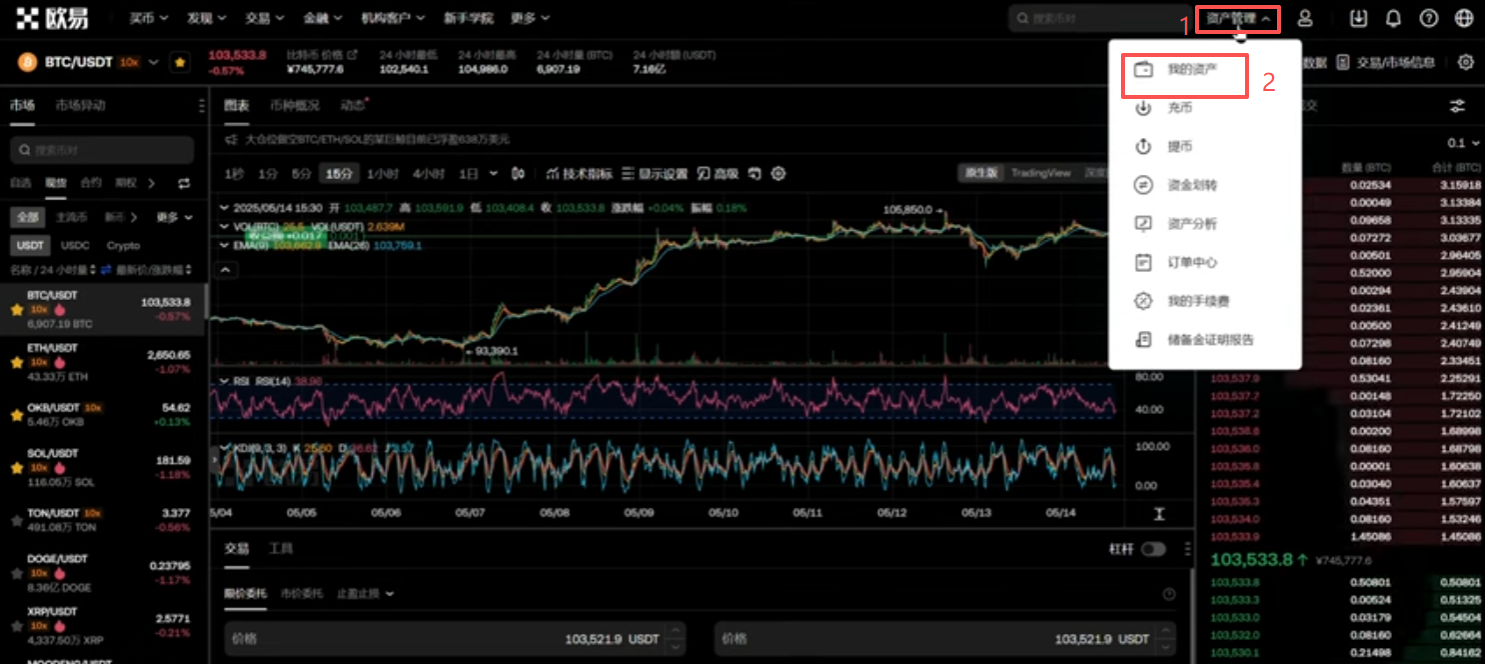The image size is (1485, 664).
Task: Open chart settings gear in toolbar
Action: (x=778, y=173)
